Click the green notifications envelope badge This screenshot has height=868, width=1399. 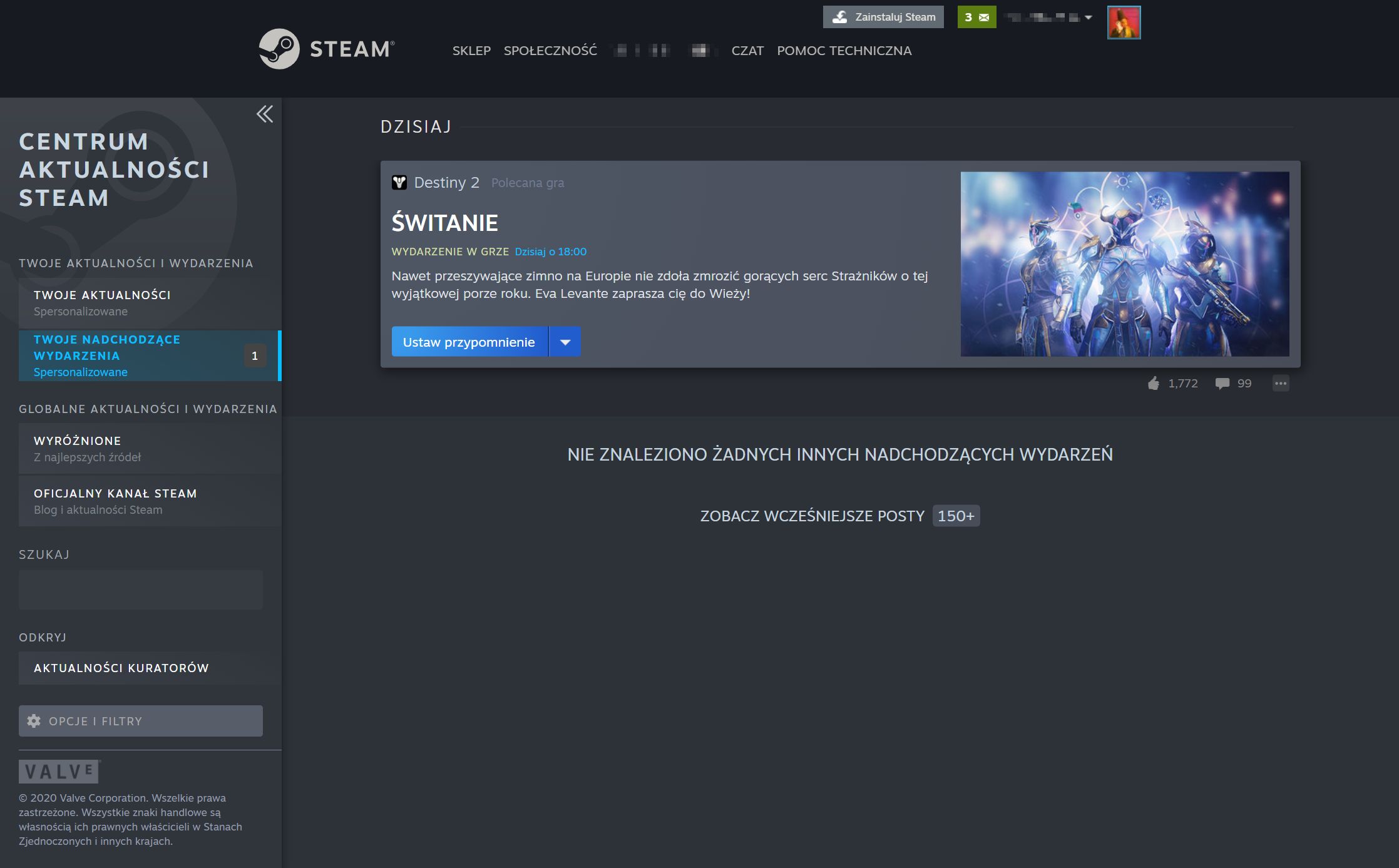pos(976,18)
